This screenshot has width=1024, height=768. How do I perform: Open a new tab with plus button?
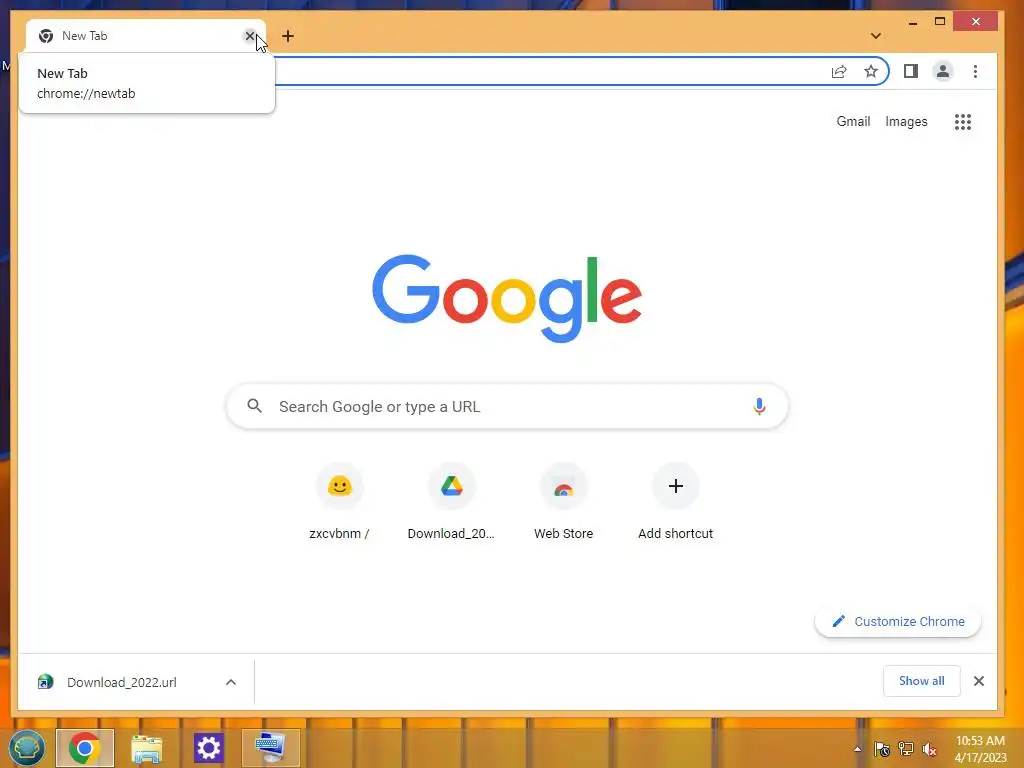288,36
